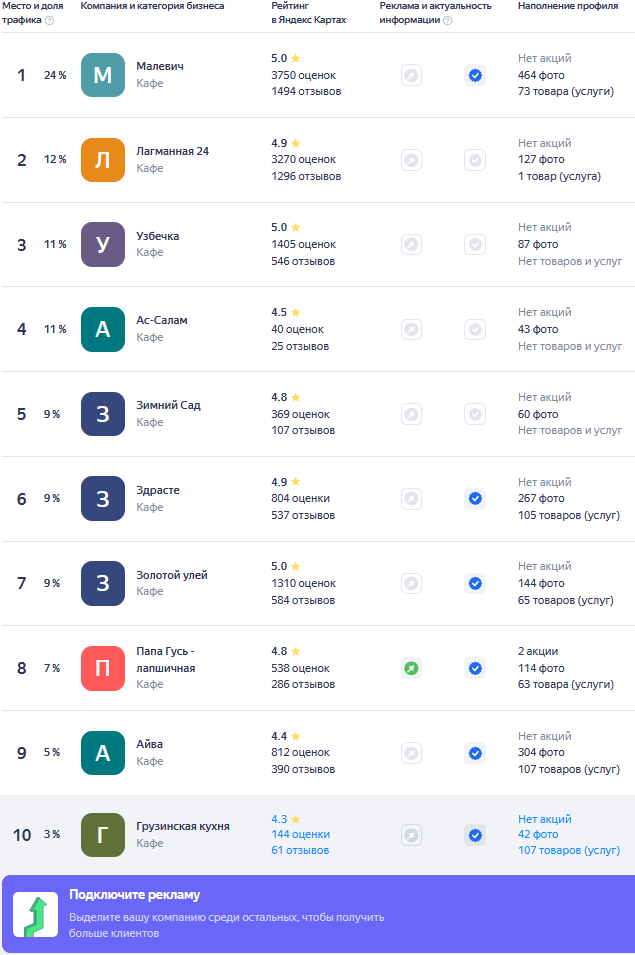
Task: Click the Лагманная 24 orange avatar
Action: [x=103, y=160]
